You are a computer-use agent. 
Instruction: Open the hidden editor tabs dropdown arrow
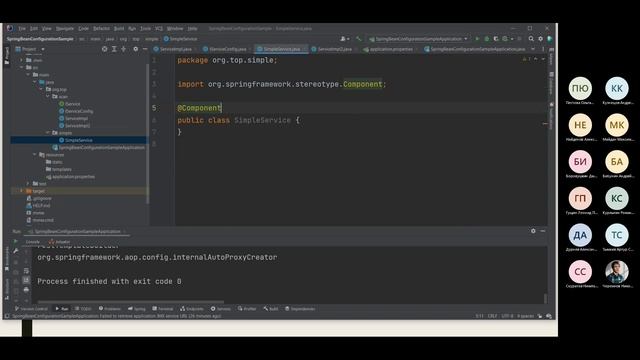533,49
